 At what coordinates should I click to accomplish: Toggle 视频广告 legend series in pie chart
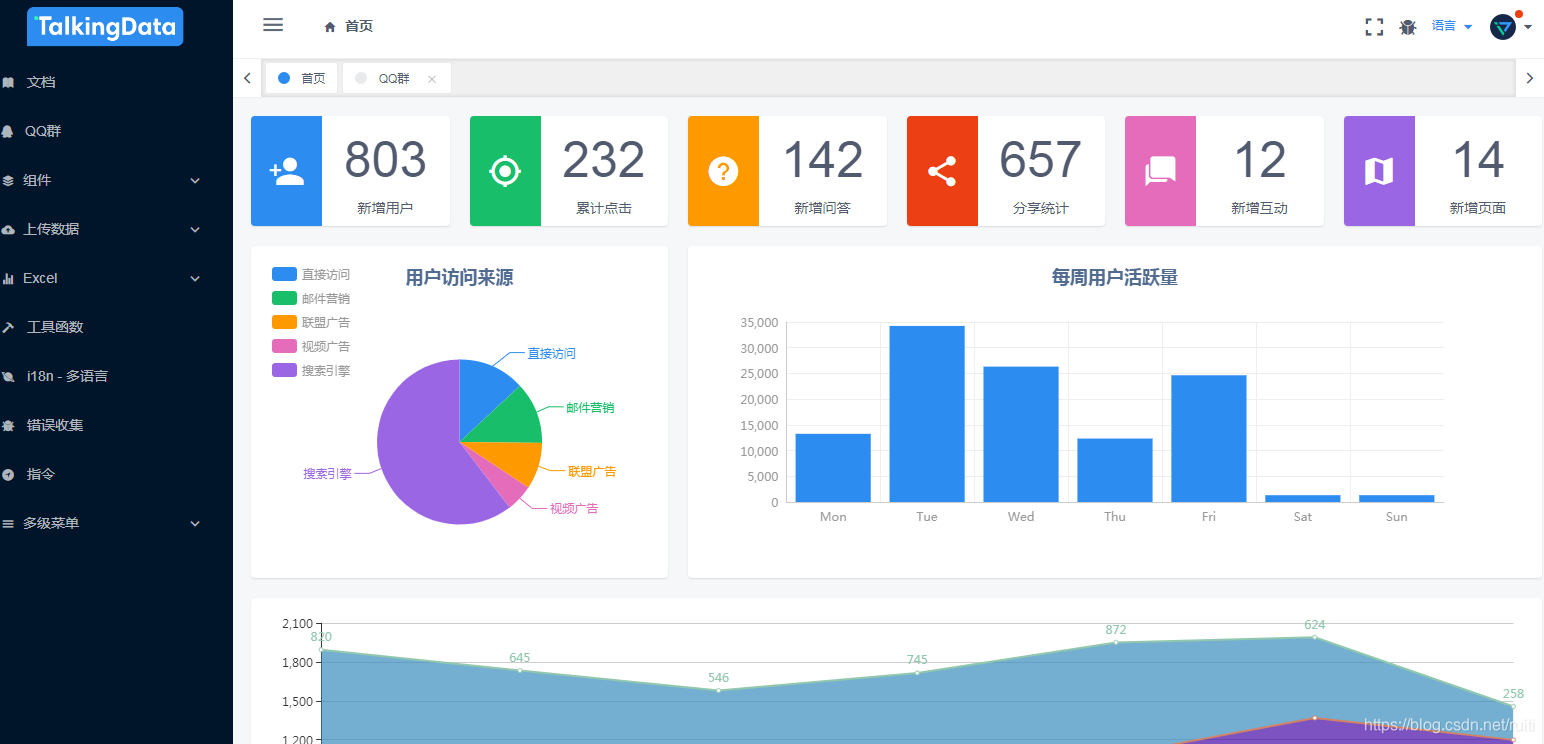tap(311, 346)
